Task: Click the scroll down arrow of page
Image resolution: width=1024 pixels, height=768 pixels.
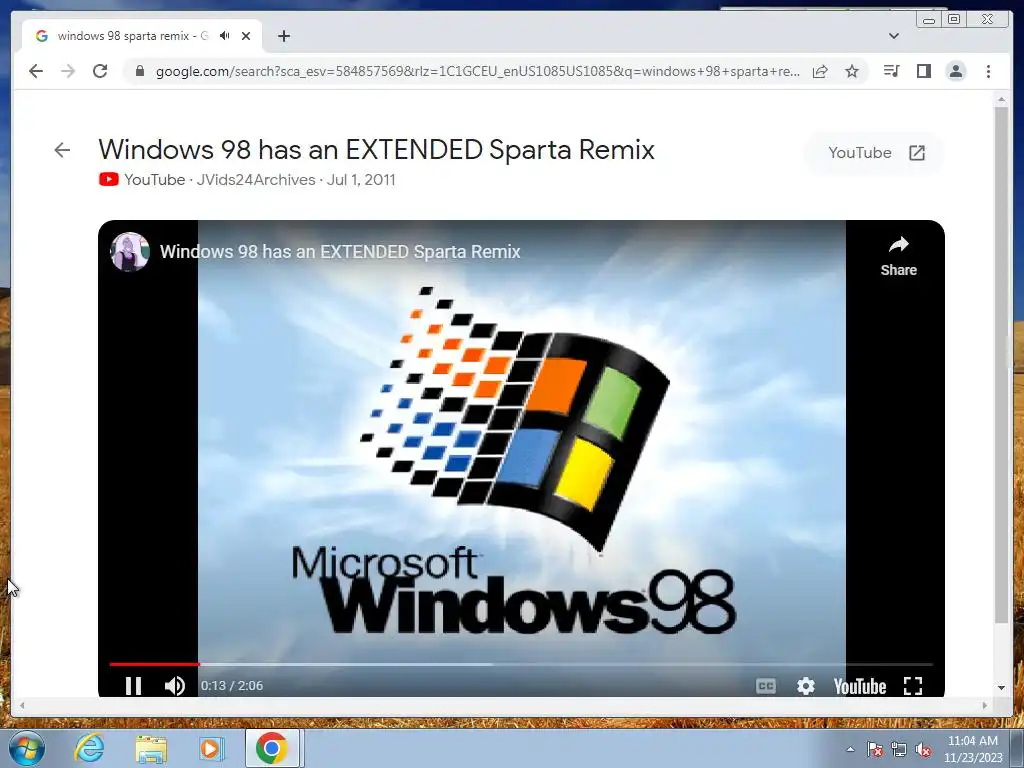Action: tap(1001, 688)
